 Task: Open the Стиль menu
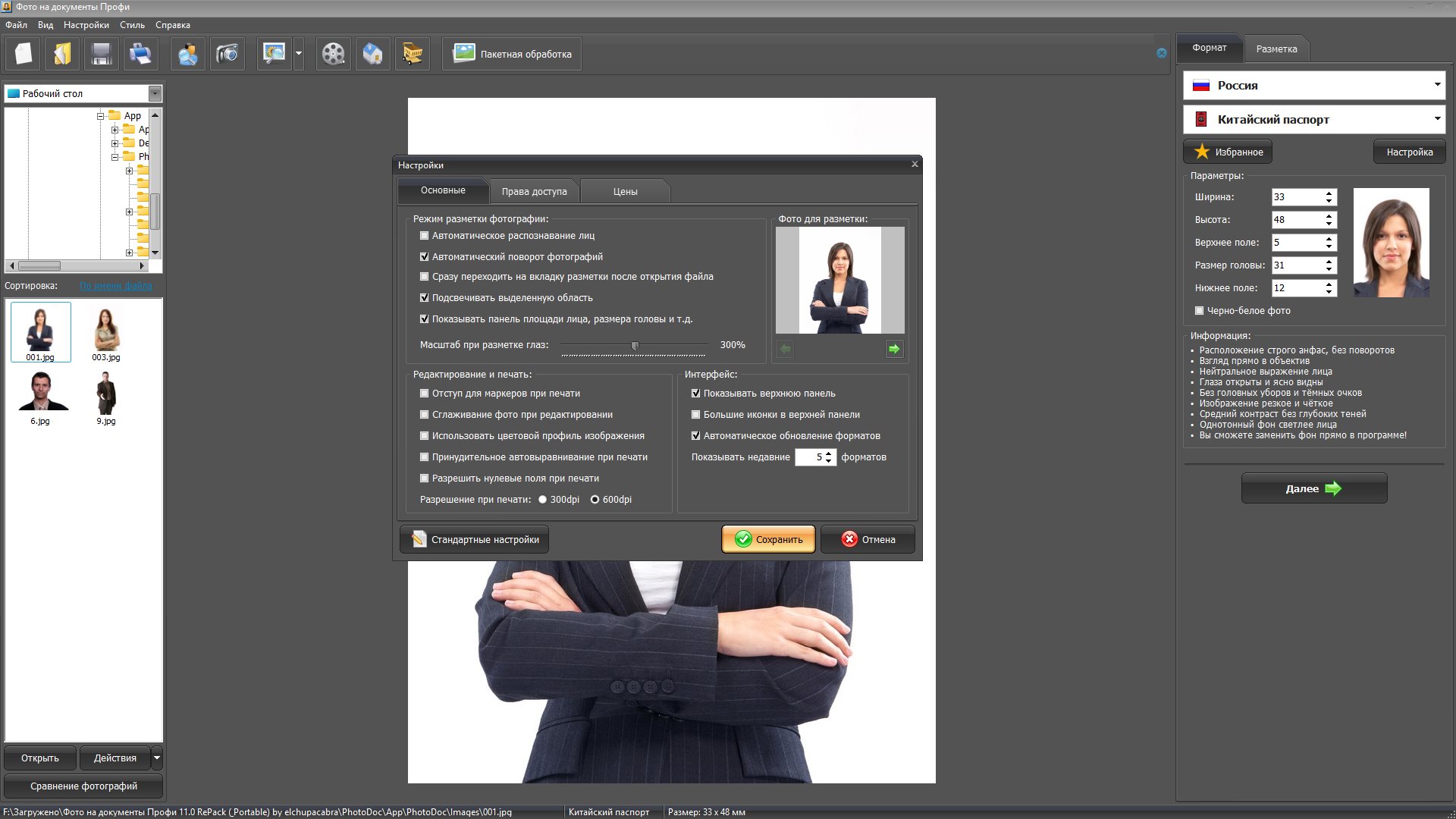(131, 25)
